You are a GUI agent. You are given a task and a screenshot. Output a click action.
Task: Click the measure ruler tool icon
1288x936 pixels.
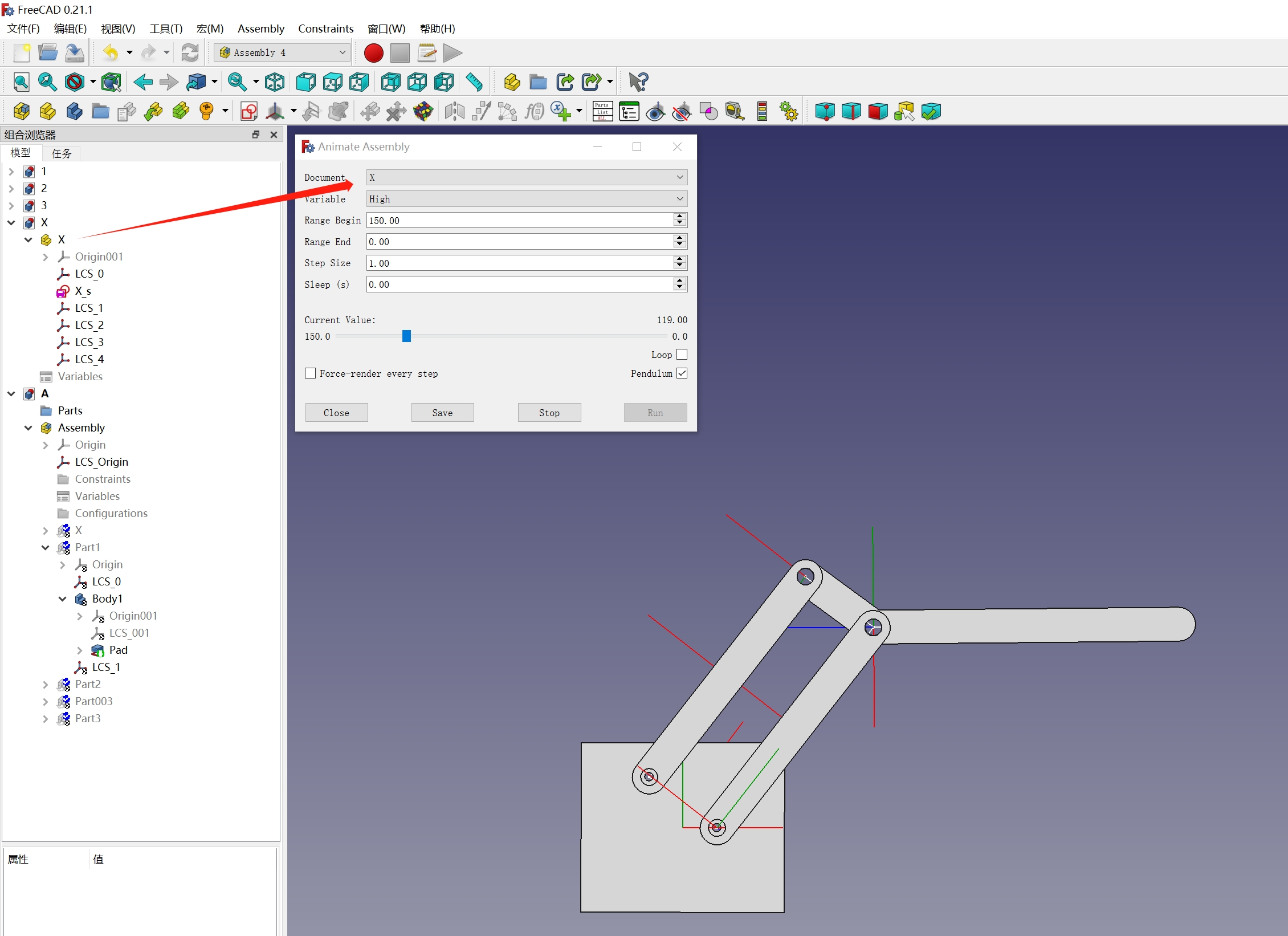(474, 82)
